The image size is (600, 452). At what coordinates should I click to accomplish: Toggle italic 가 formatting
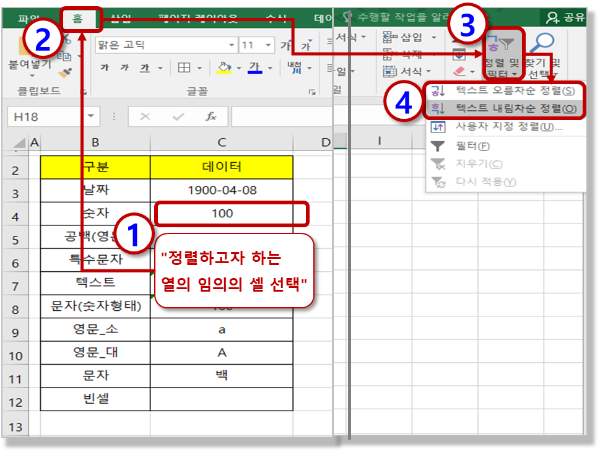(124, 68)
